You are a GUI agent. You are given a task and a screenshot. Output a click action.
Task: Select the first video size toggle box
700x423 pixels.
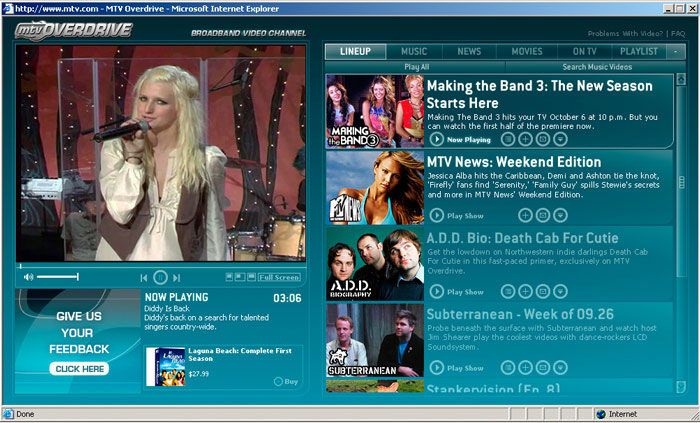coord(229,276)
